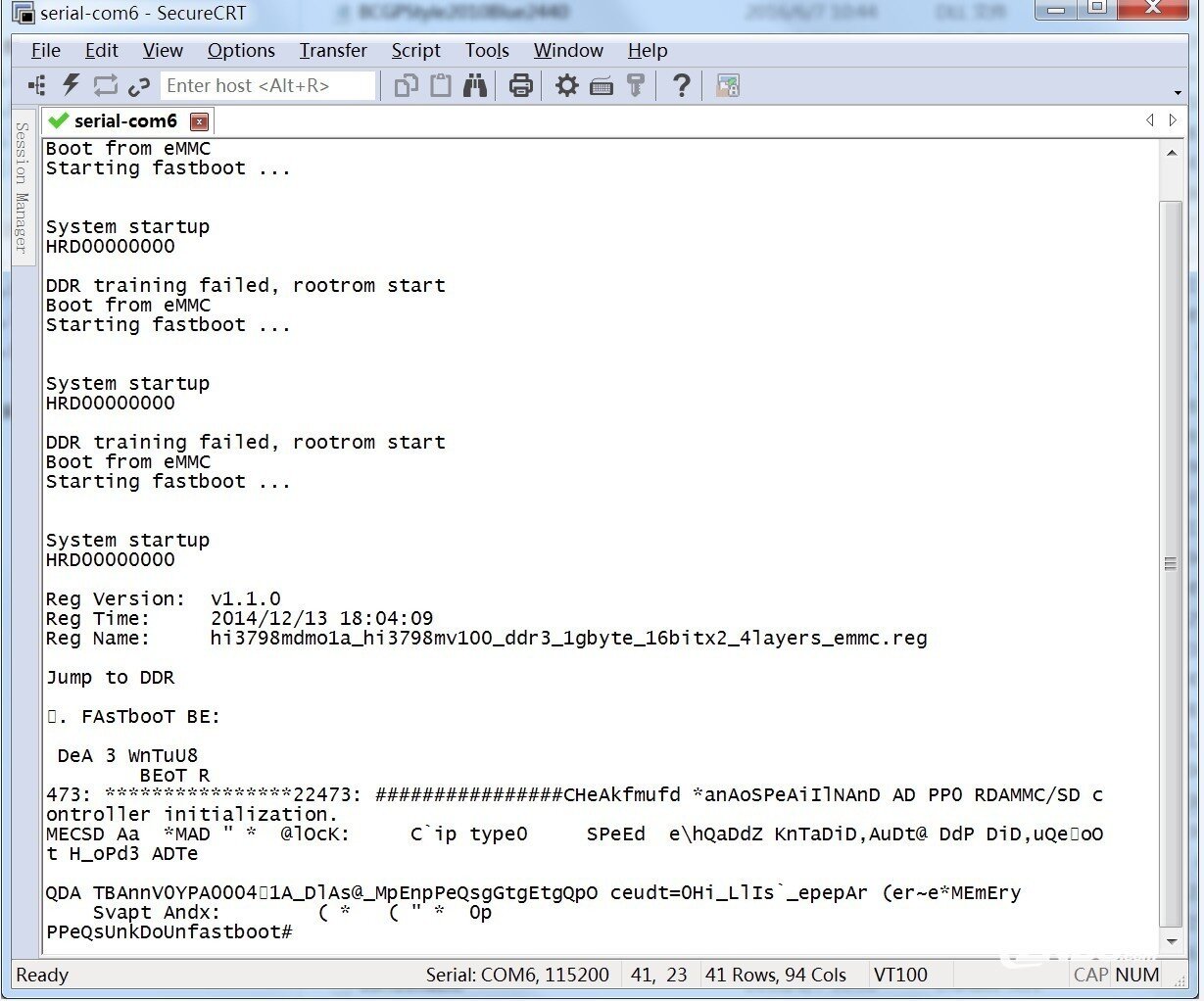The height and width of the screenshot is (1001, 1204).
Task: Open Help via question mark icon
Action: point(681,86)
